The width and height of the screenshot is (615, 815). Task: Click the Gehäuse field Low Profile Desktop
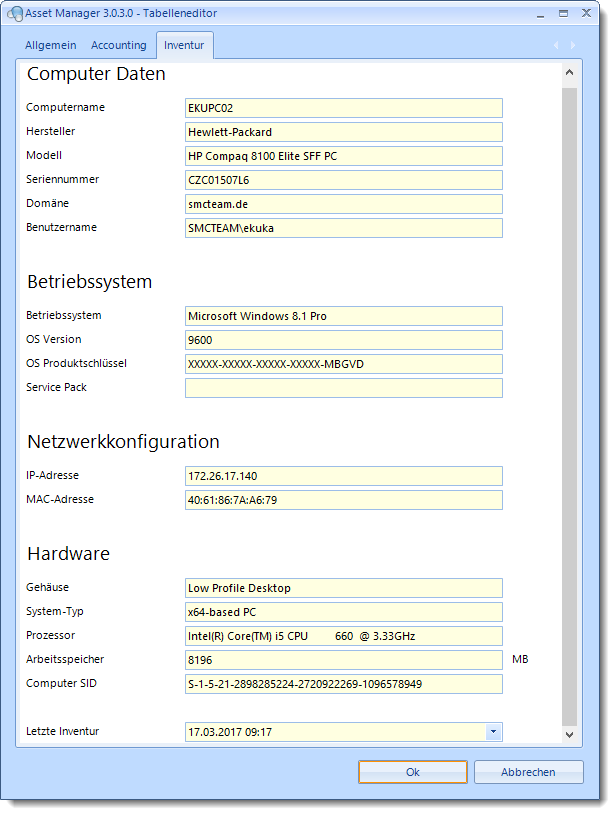[x=344, y=588]
